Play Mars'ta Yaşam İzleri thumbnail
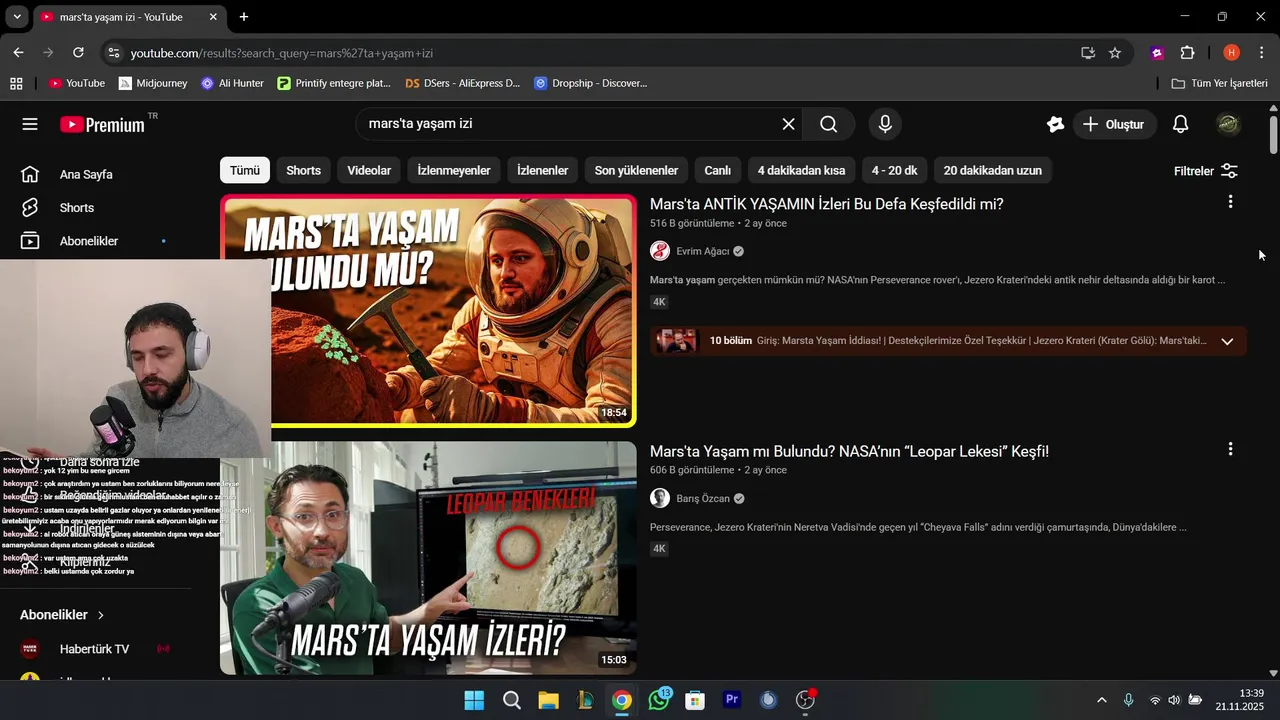This screenshot has height=720, width=1280. 428,558
